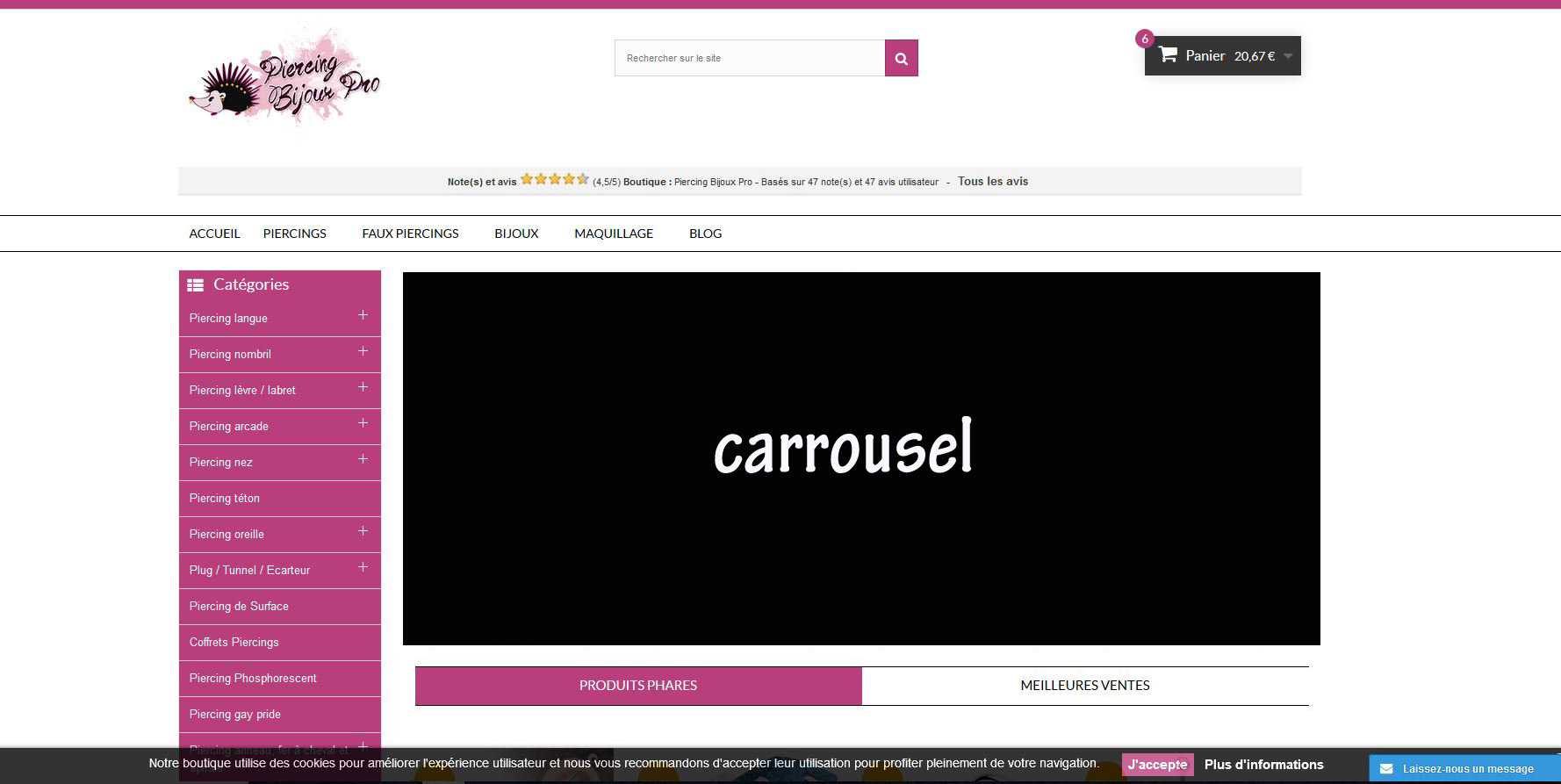
Task: Switch to MEILLEURES VENTES tab
Action: [1085, 686]
